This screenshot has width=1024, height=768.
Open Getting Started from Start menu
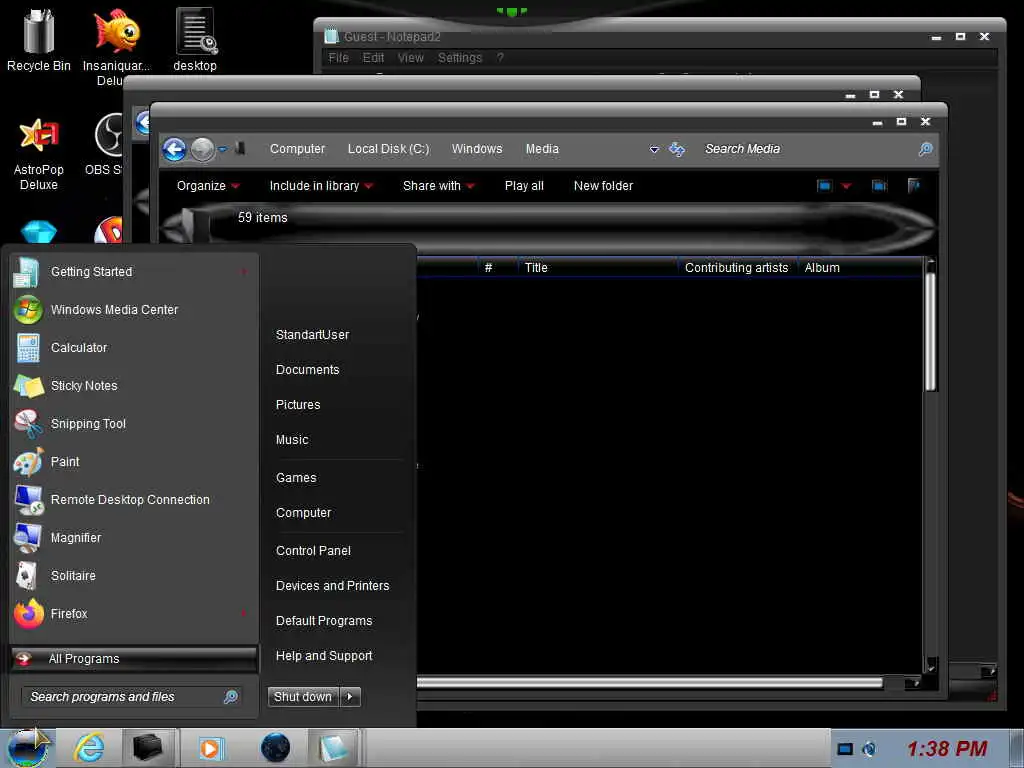(133, 272)
